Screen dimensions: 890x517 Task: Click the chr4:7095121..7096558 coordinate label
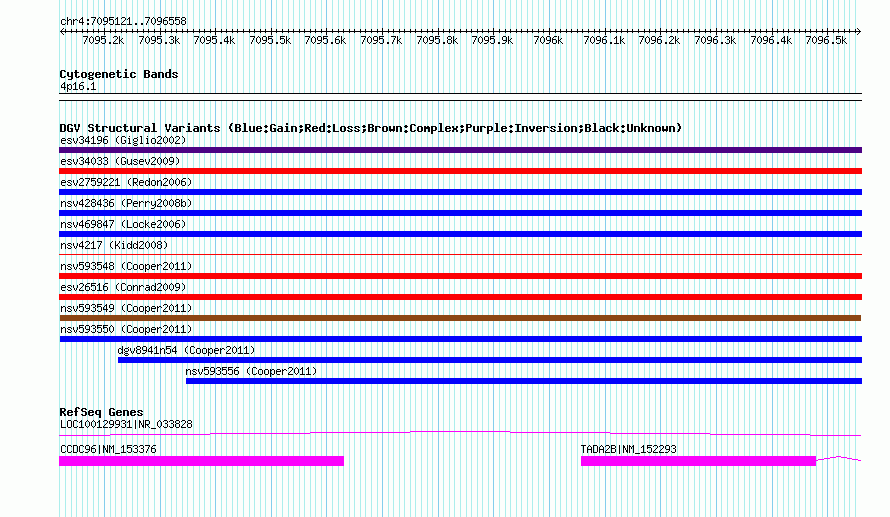[x=123, y=22]
